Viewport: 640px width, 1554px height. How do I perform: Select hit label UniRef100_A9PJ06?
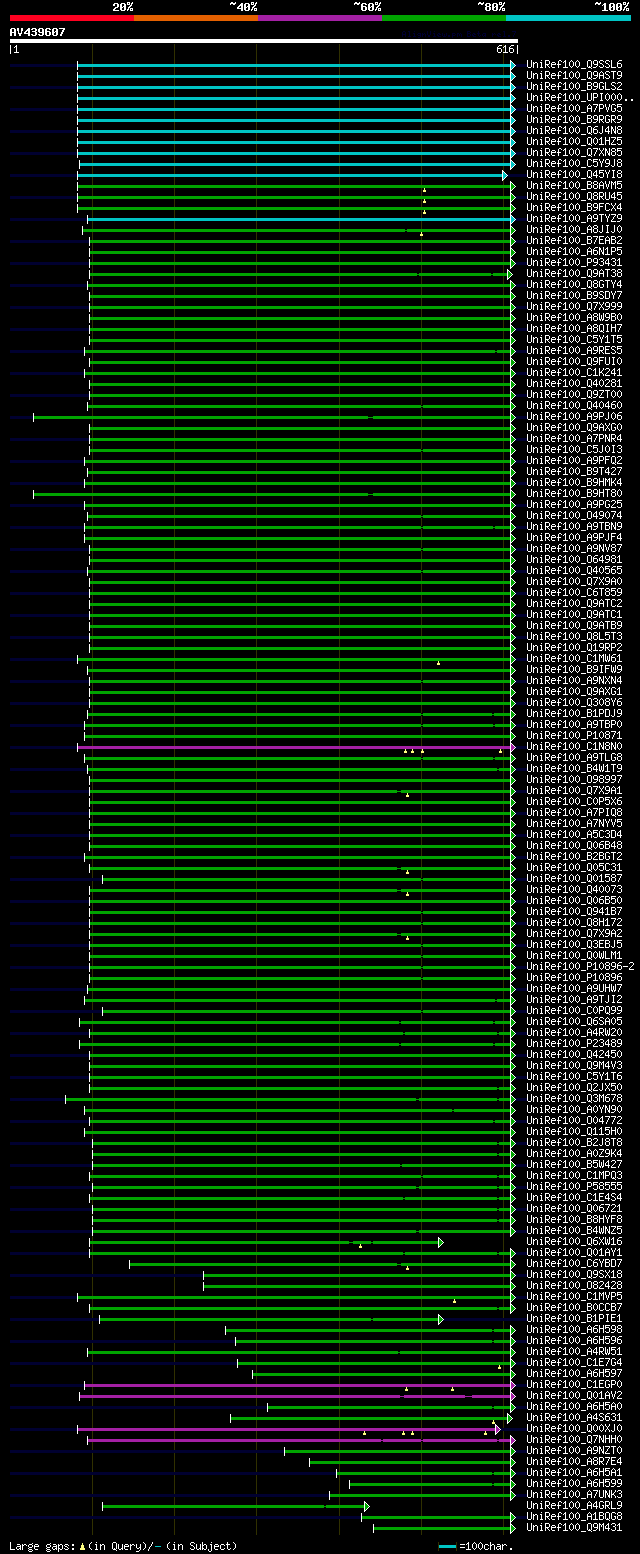[x=574, y=417]
